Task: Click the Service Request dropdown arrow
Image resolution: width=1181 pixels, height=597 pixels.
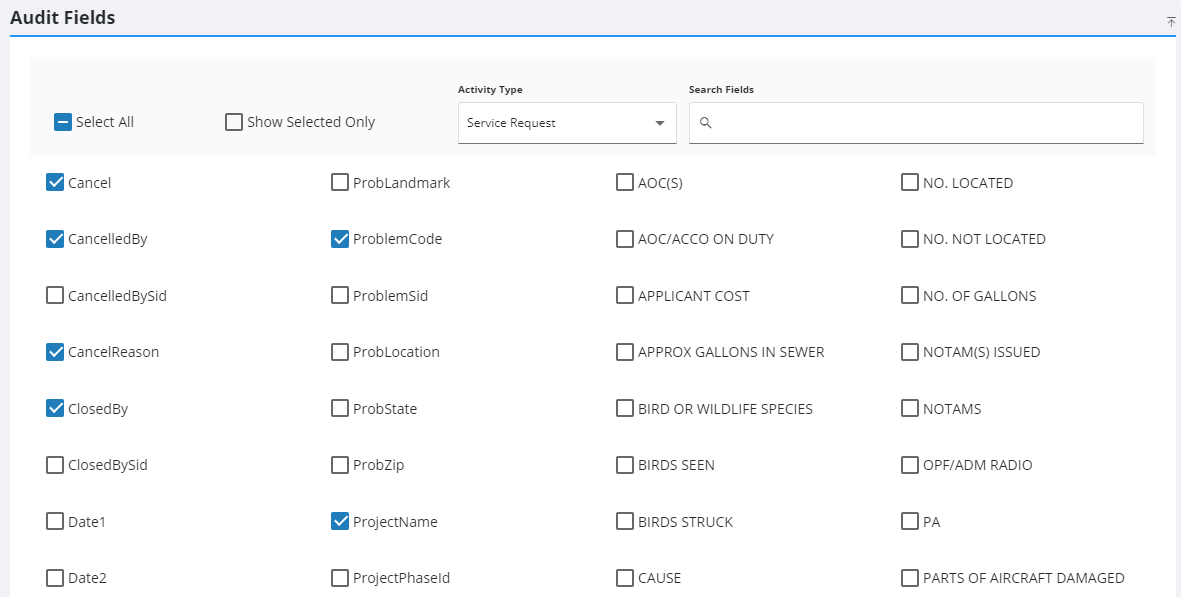Action: [660, 123]
